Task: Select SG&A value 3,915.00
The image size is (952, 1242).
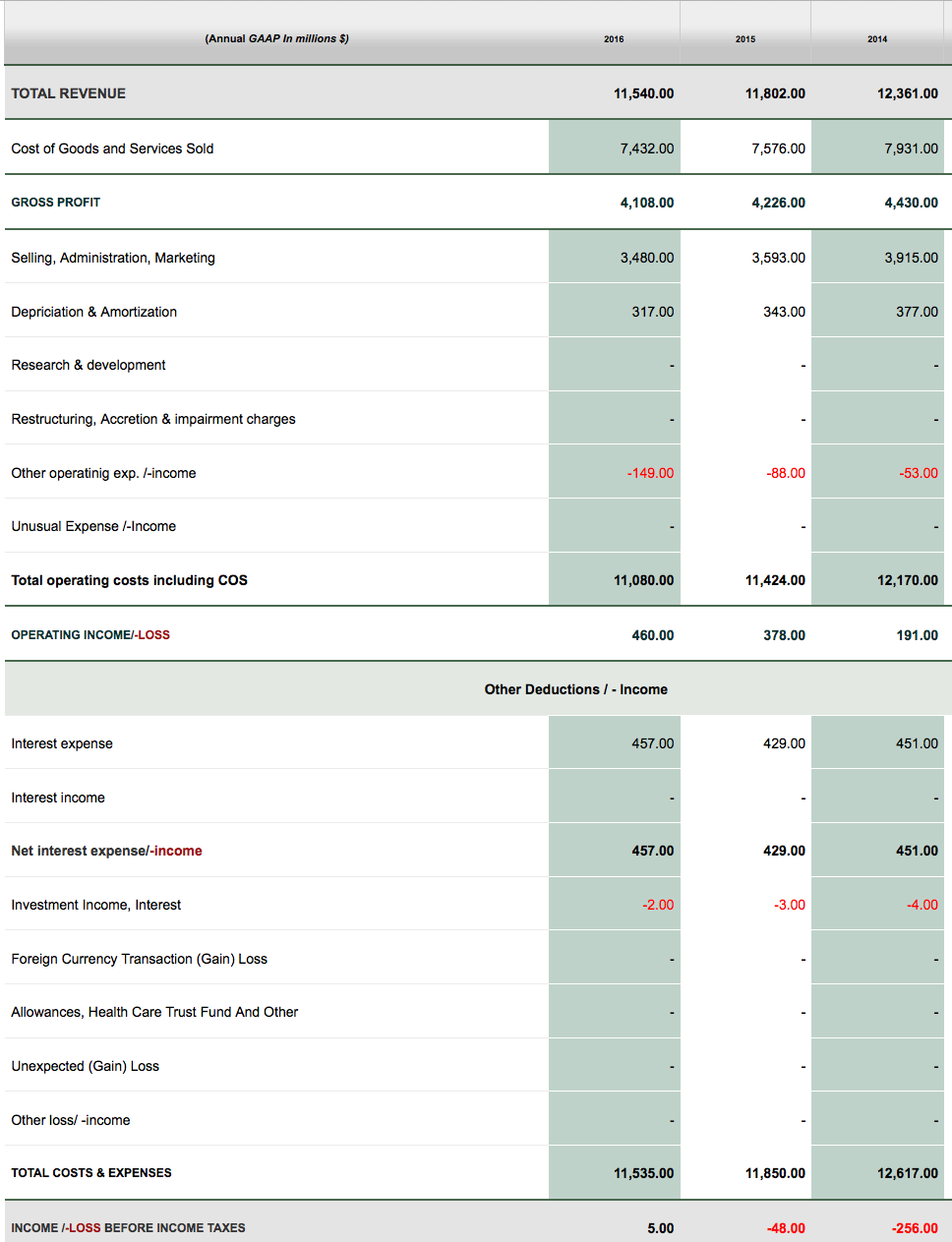Action: click(x=911, y=258)
